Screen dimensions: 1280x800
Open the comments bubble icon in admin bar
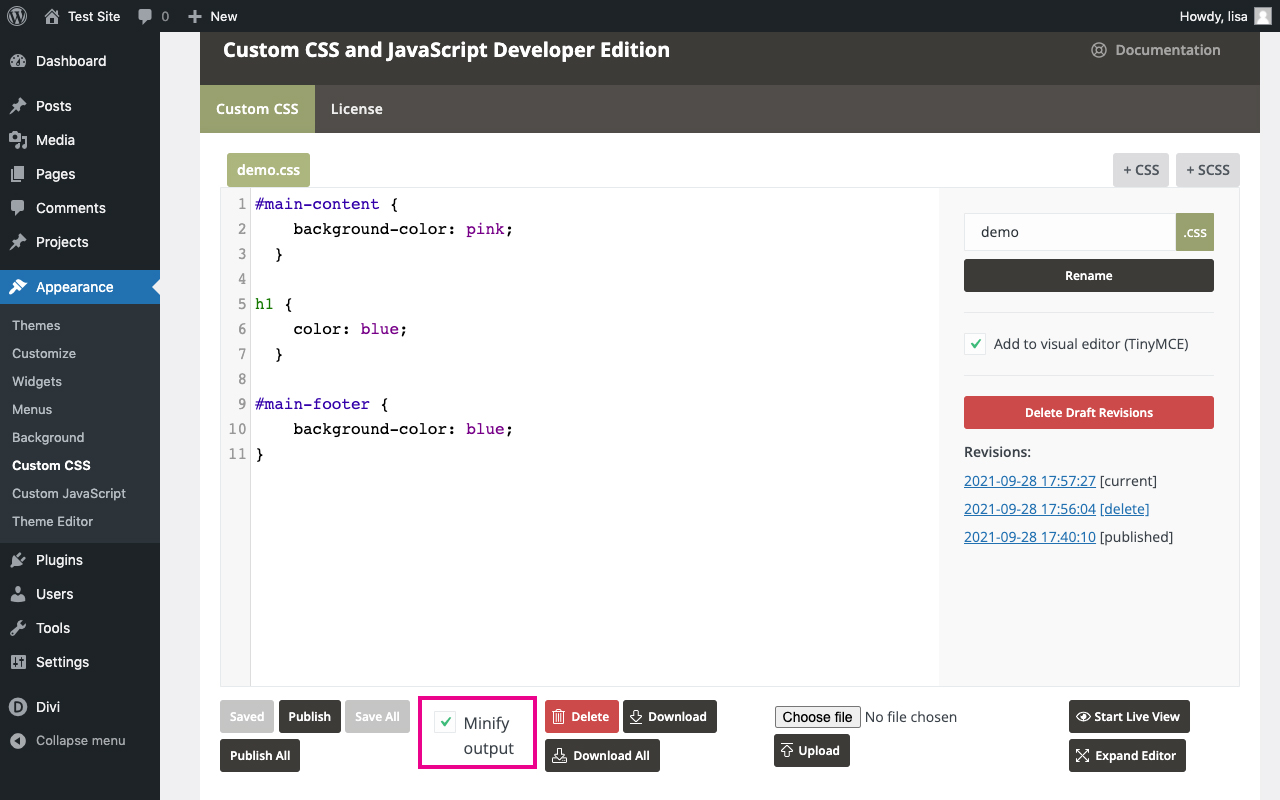click(x=145, y=16)
